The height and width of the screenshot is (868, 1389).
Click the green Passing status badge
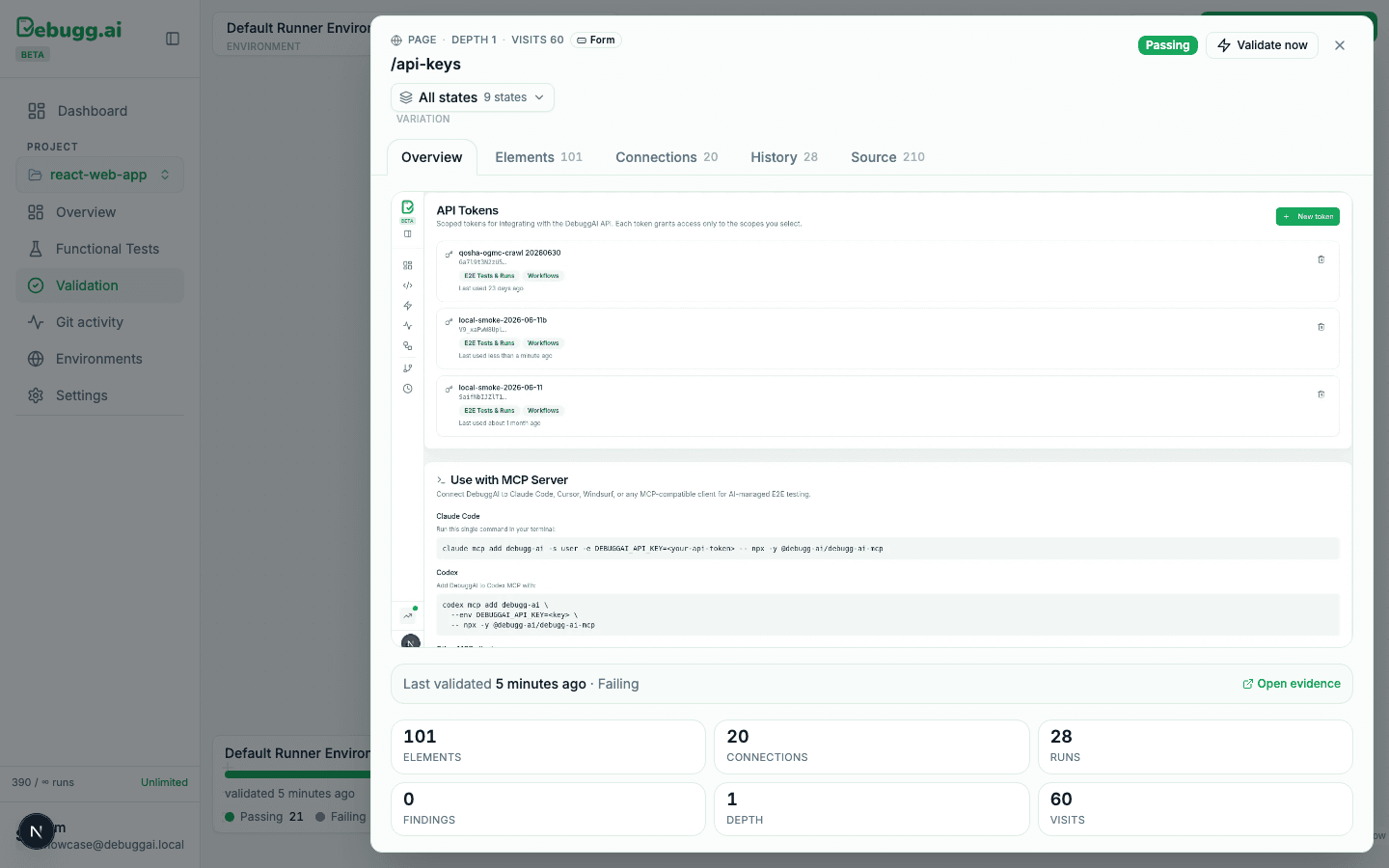click(x=1167, y=45)
